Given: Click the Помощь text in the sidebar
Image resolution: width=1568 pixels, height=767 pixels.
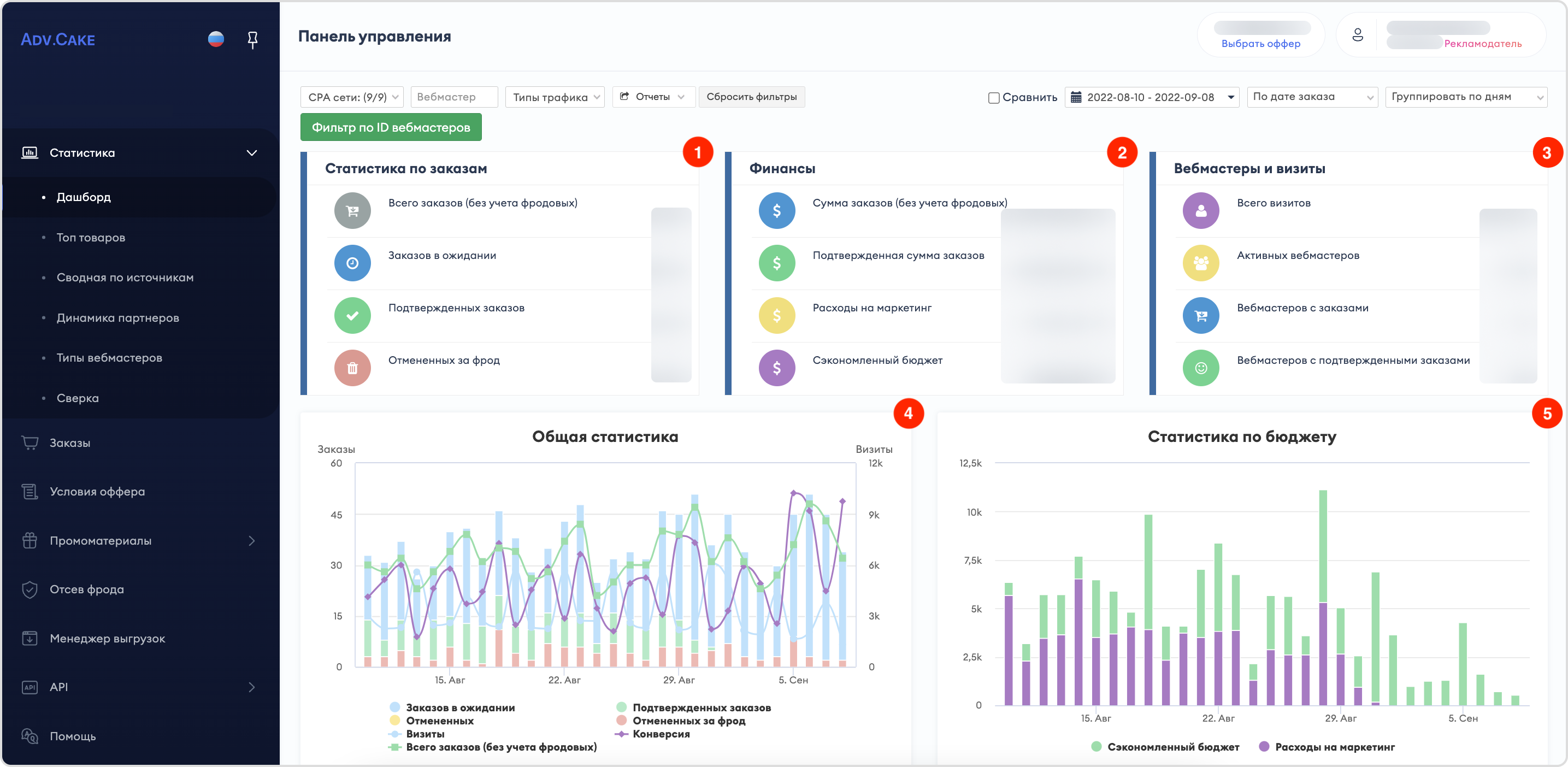Looking at the screenshot, I should pyautogui.click(x=73, y=736).
